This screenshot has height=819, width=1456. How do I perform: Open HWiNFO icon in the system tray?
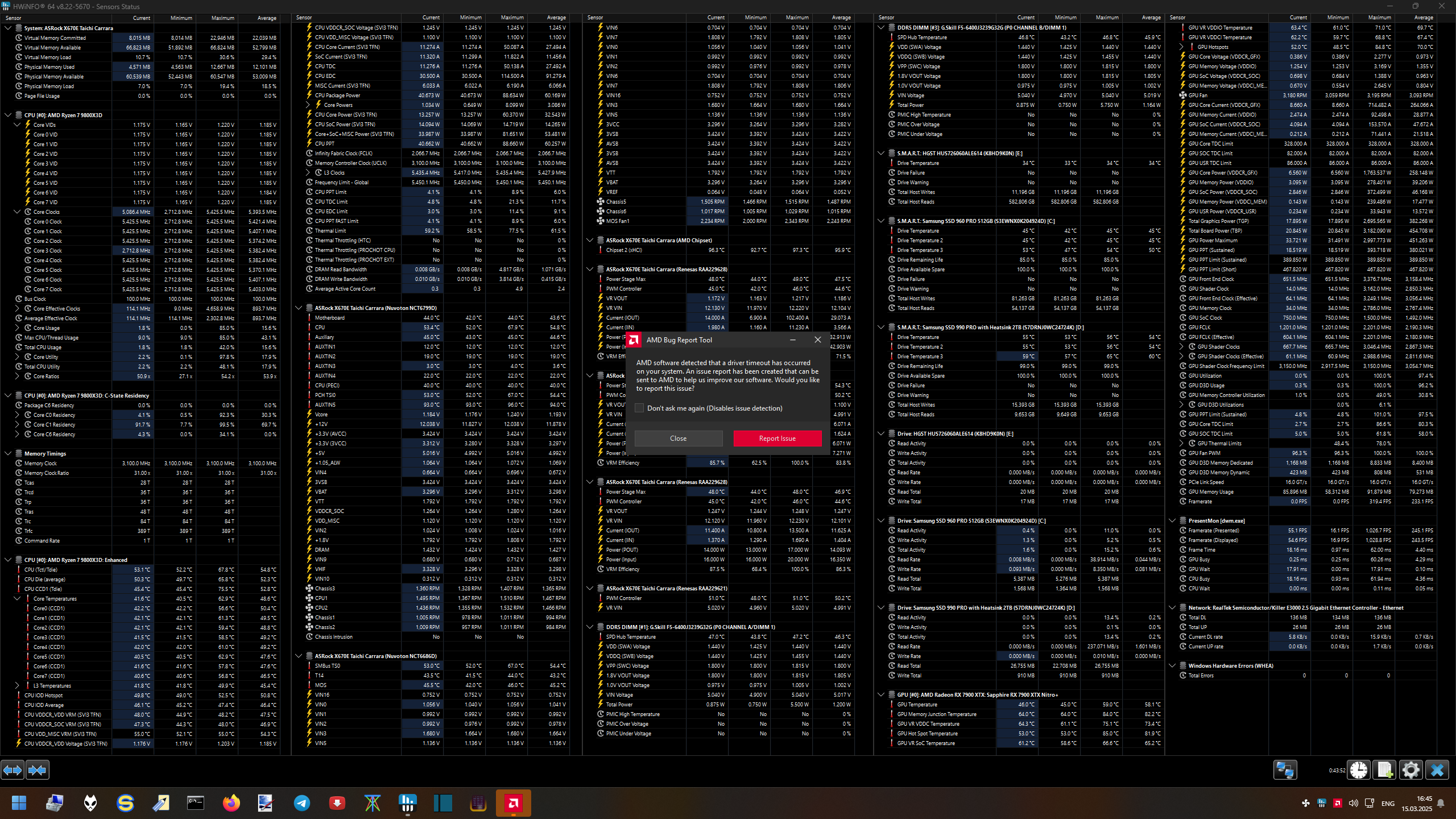[1321, 803]
